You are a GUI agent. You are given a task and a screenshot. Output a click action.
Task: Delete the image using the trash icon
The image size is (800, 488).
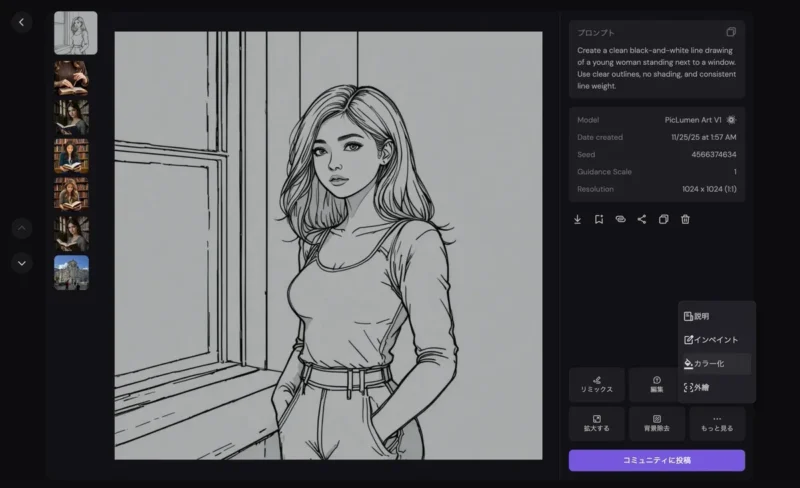685,219
